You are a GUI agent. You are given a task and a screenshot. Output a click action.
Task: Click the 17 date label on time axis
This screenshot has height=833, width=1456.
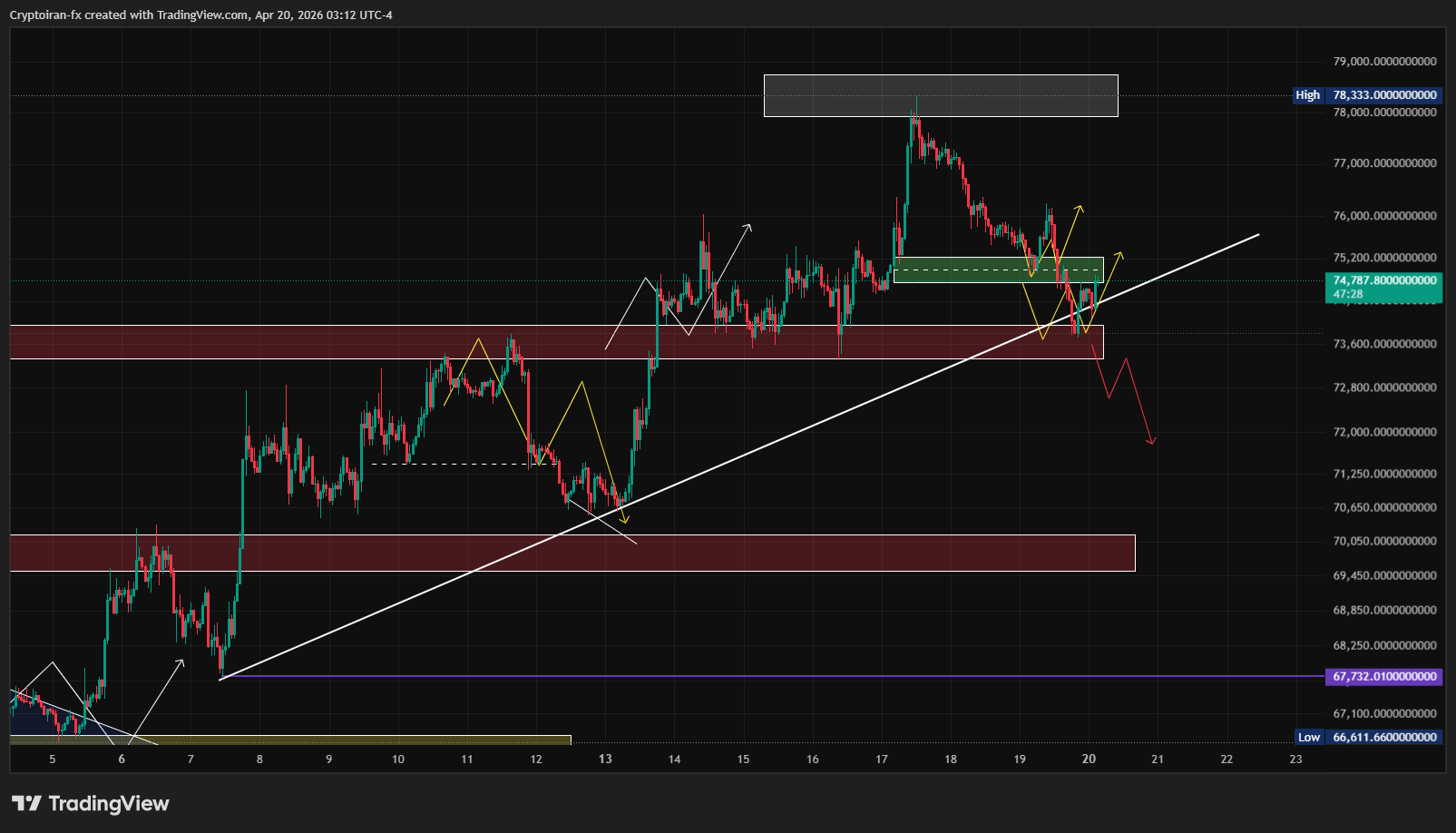[x=882, y=759]
